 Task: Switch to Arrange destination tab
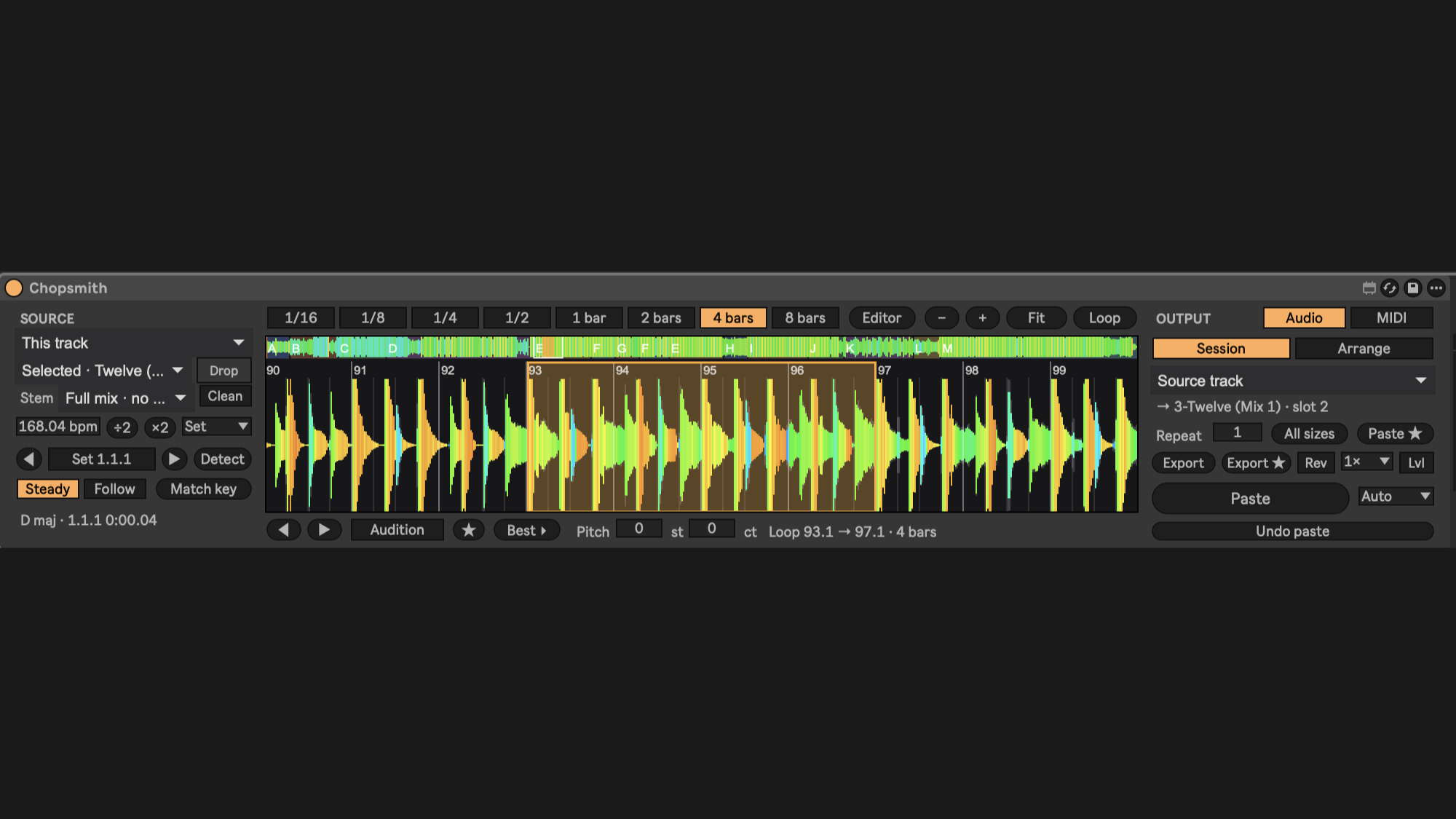point(1364,349)
